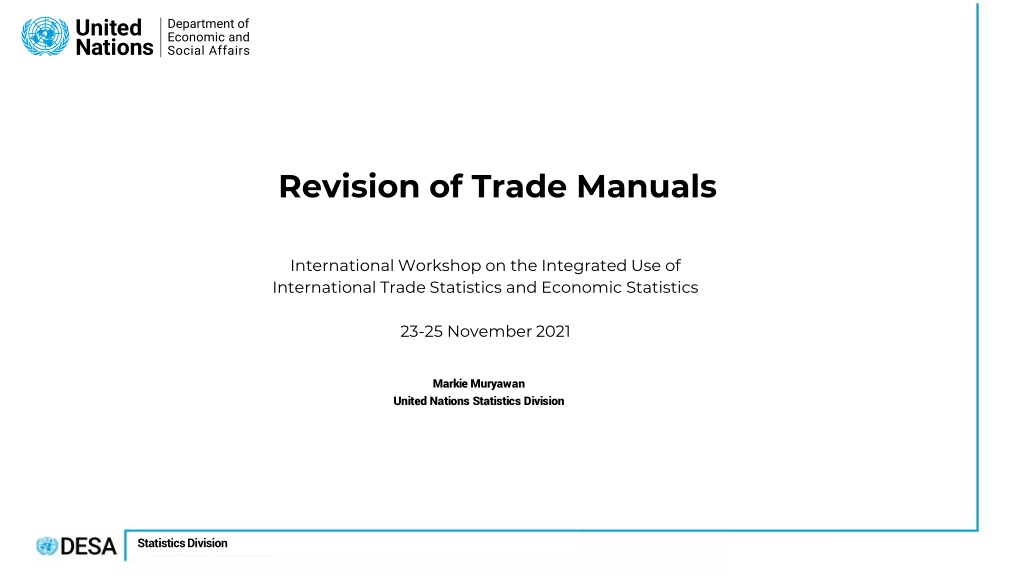Image resolution: width=1024 pixels, height=576 pixels.
Task: Click the word "Revision" in the title
Action: [349, 186]
